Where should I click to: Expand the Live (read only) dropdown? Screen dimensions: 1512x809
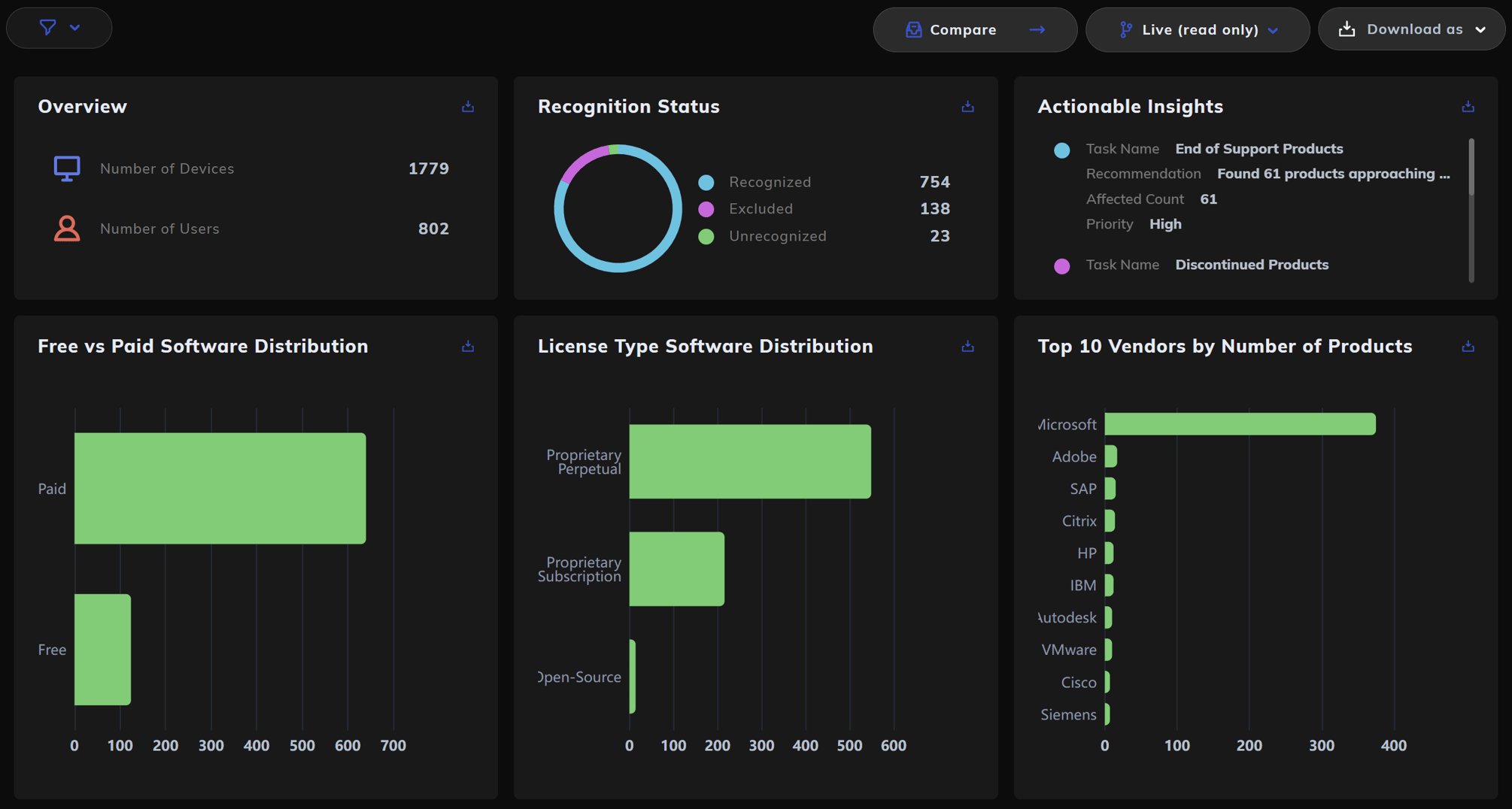tap(1198, 30)
